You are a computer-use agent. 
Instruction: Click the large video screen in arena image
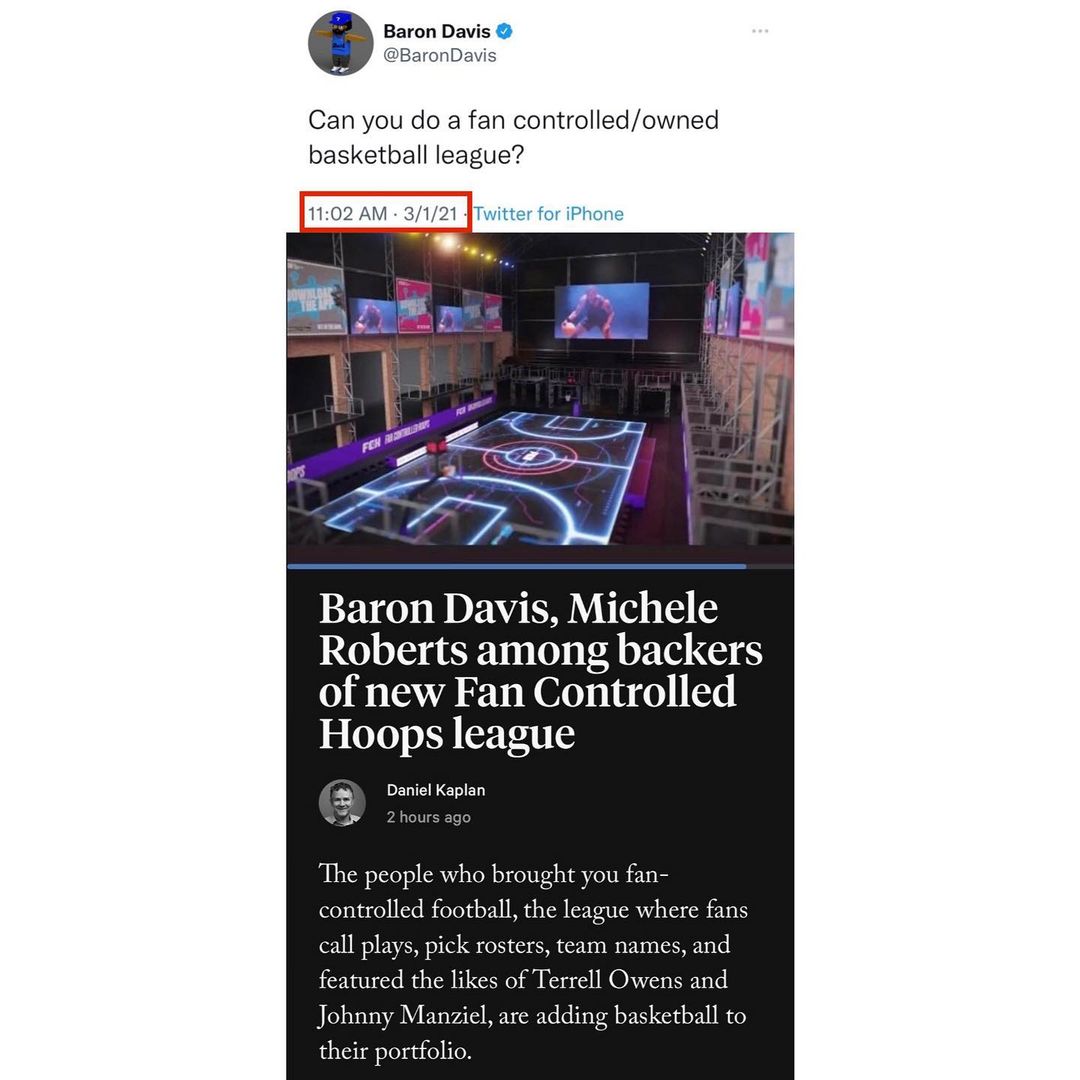click(x=601, y=311)
